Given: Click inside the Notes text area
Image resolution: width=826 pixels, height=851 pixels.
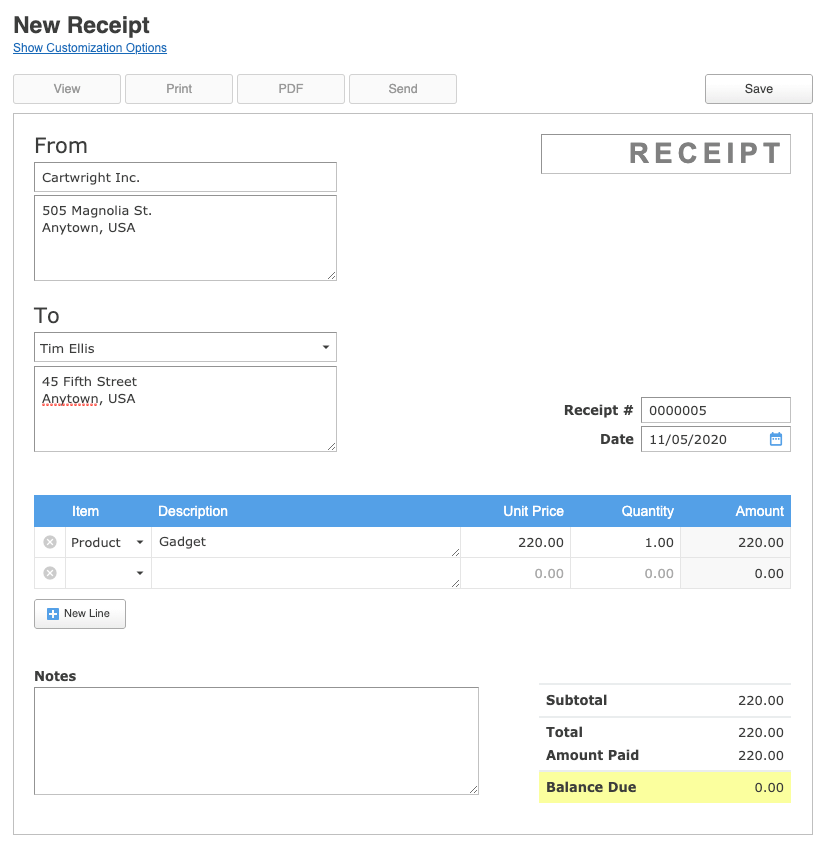Looking at the screenshot, I should coord(256,741).
